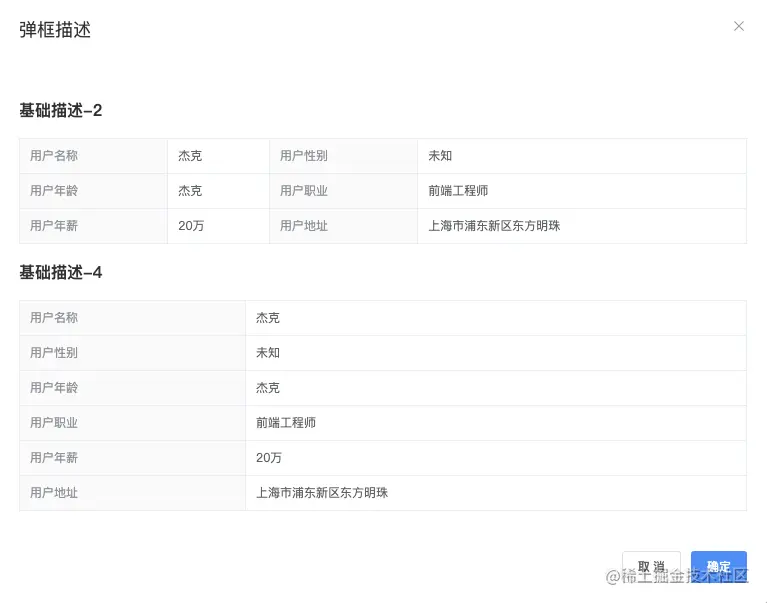Select the 弹框描述 dialog title

(55, 30)
